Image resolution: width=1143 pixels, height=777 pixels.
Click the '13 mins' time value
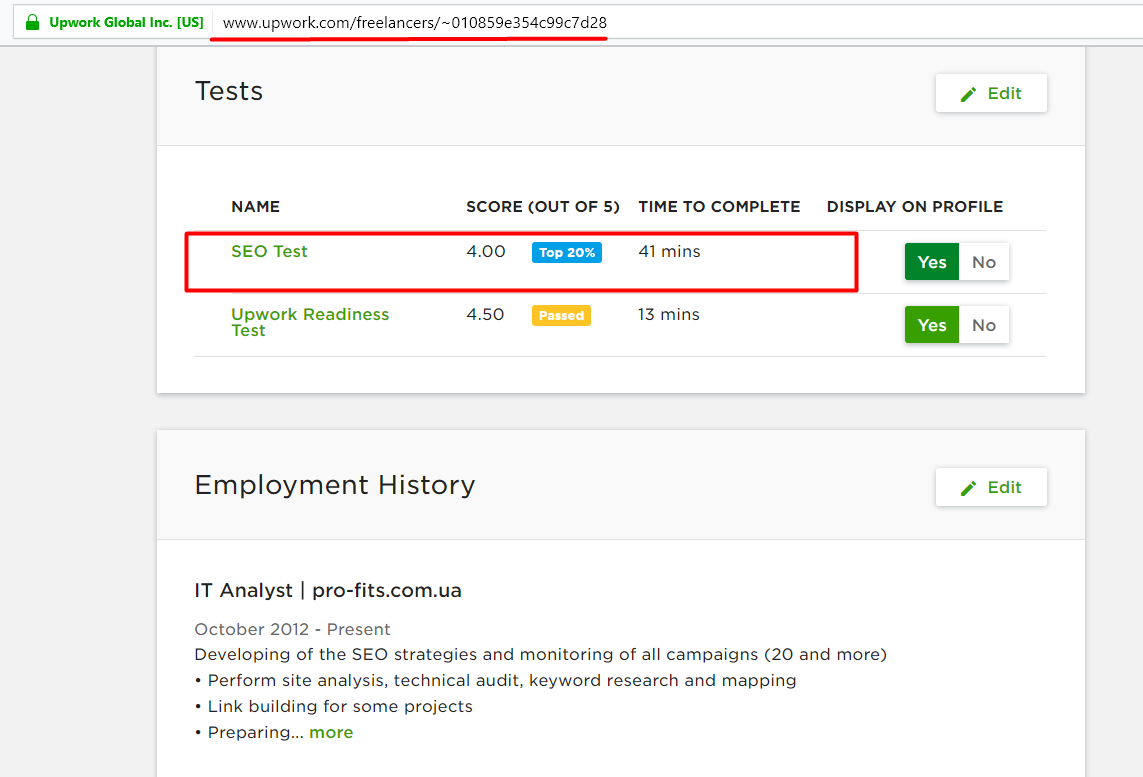[x=668, y=314]
